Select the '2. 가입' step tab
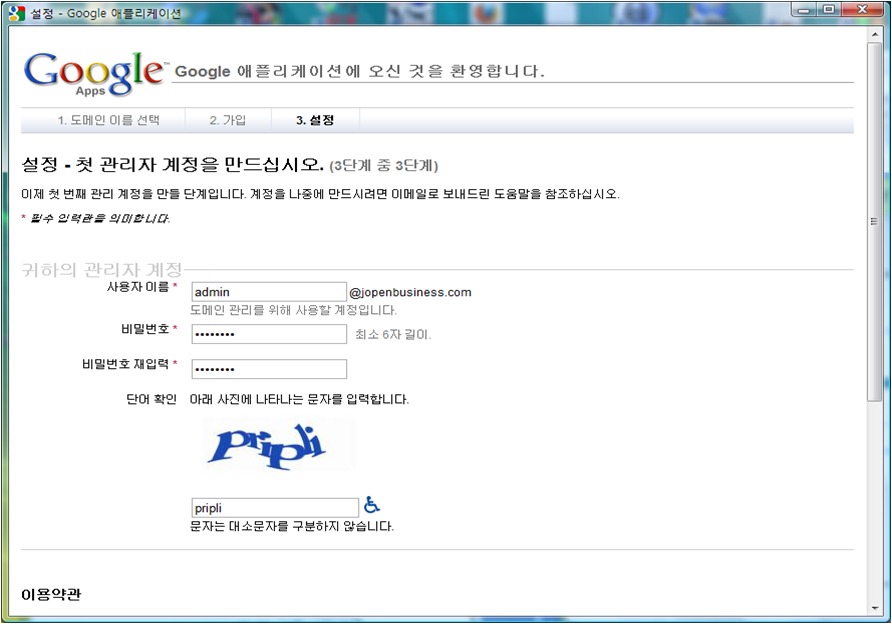892x624 pixels. pyautogui.click(x=228, y=121)
